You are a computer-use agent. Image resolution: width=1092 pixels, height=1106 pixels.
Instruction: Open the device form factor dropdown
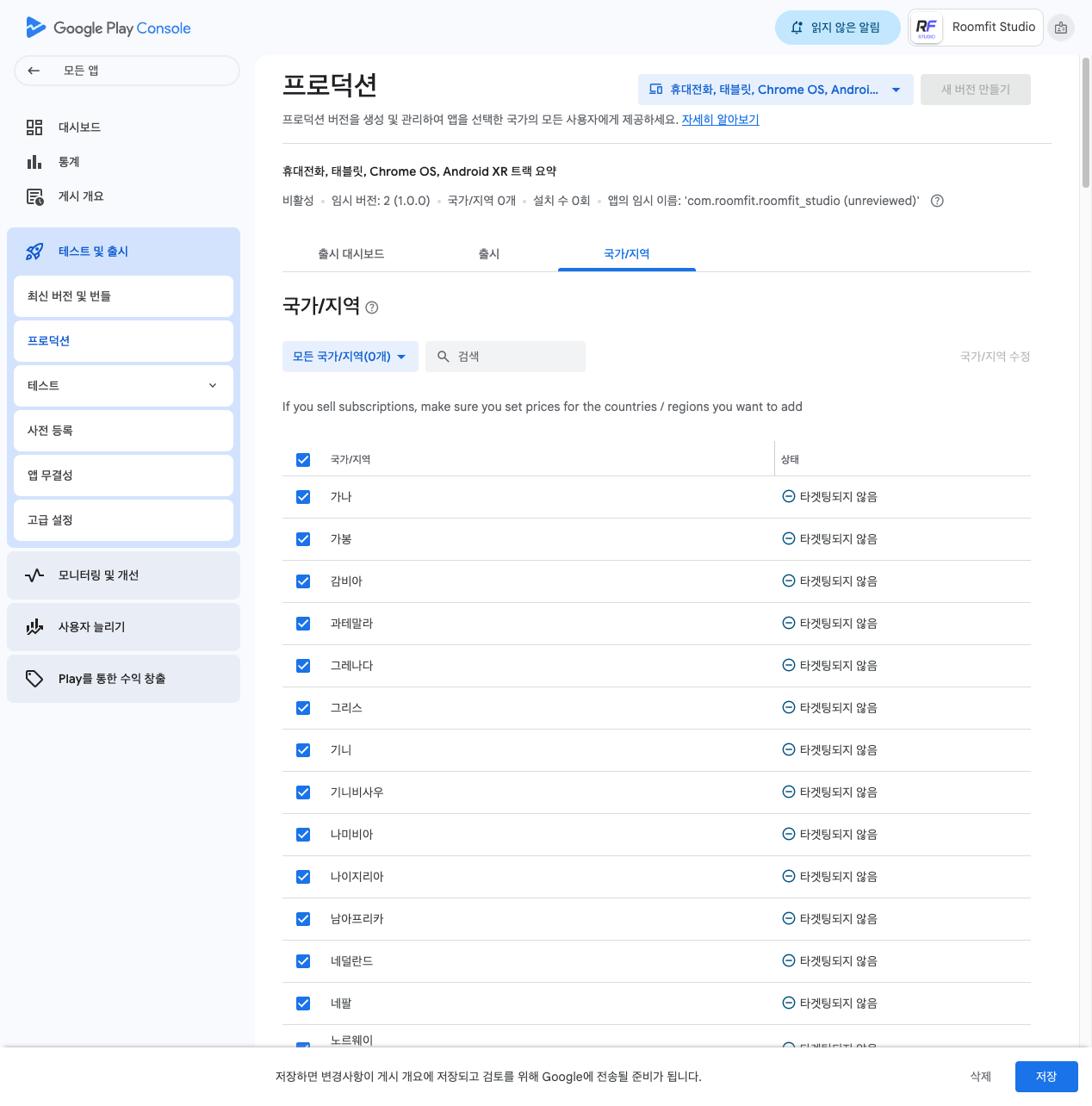pos(775,90)
